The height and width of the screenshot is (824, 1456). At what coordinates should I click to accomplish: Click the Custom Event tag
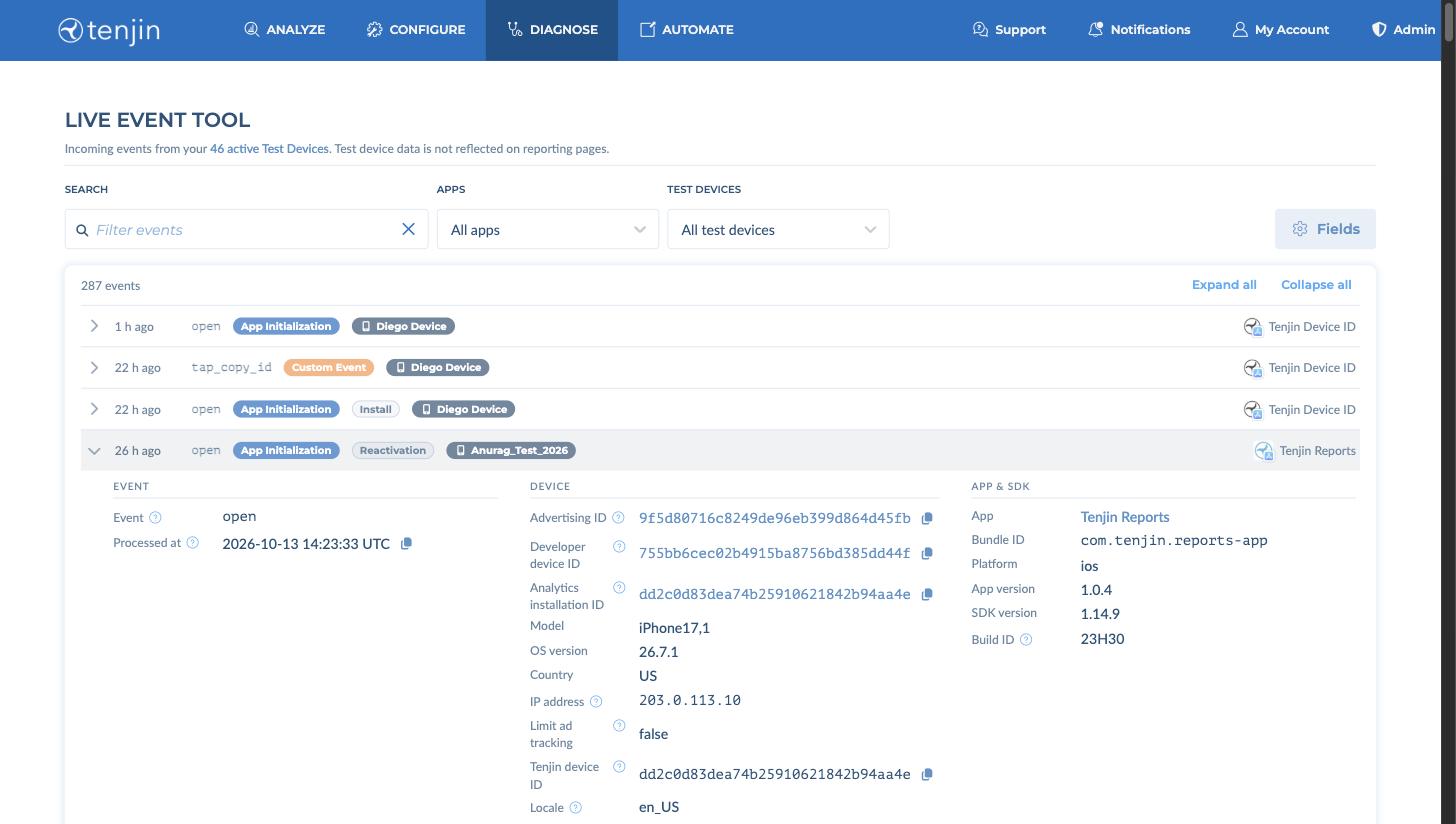click(x=329, y=368)
